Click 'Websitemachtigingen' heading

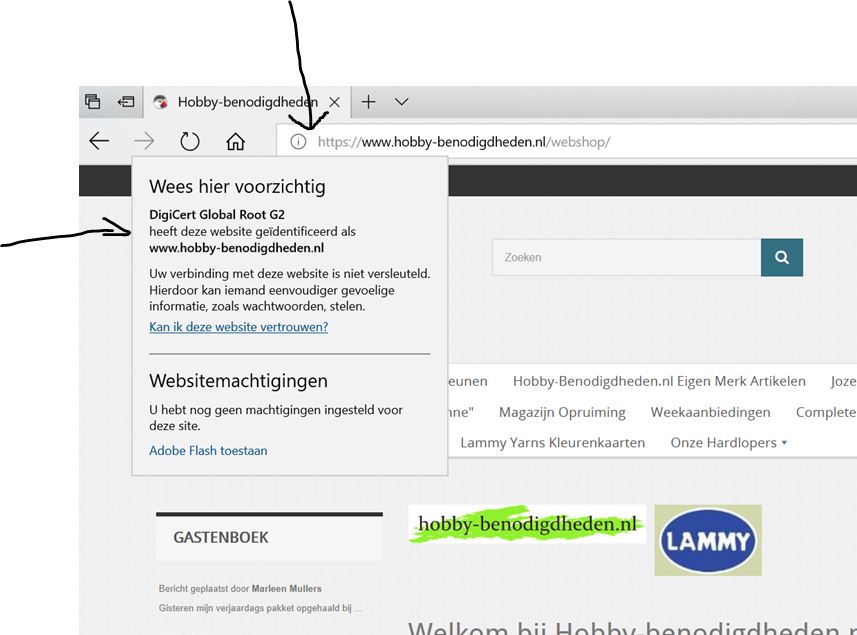pyautogui.click(x=238, y=381)
